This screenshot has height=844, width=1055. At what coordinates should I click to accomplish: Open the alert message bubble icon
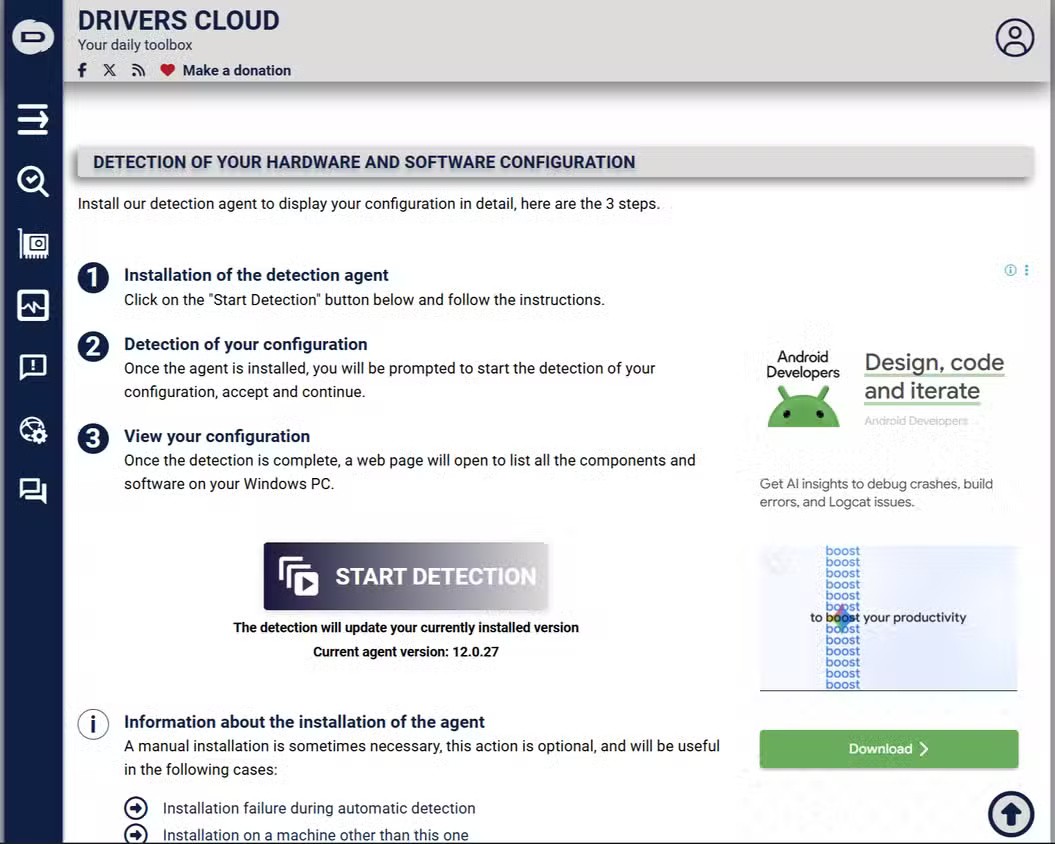(32, 367)
